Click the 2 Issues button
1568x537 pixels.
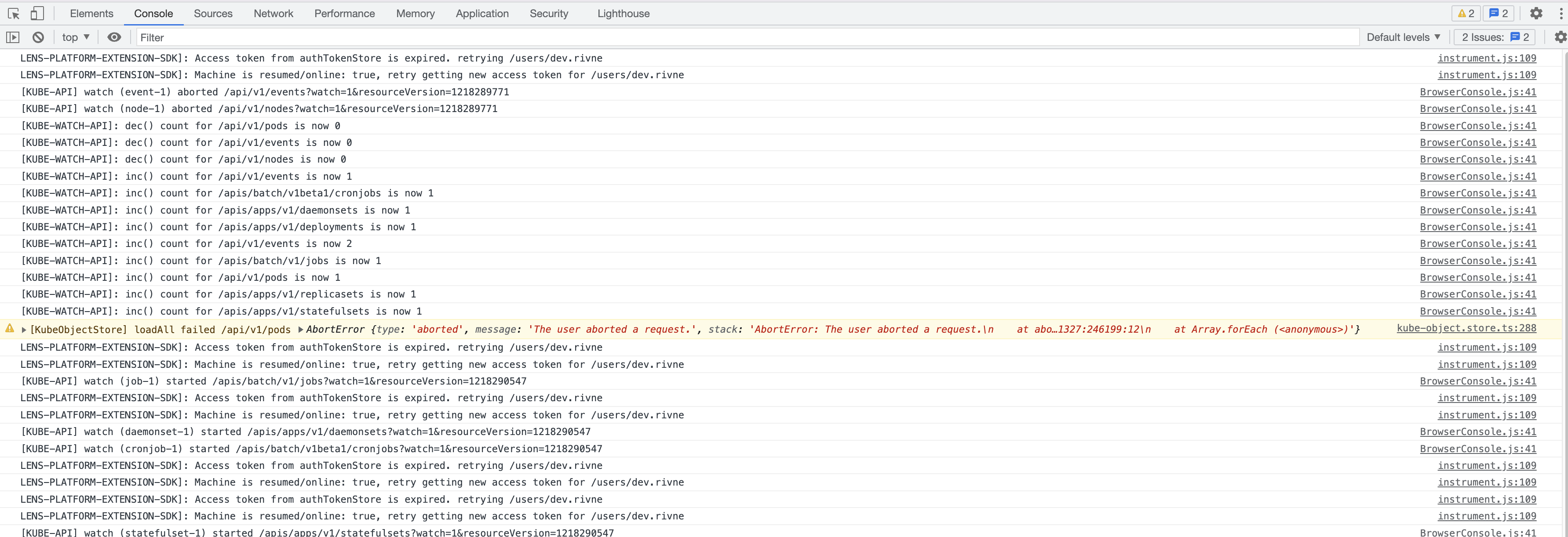[1494, 37]
